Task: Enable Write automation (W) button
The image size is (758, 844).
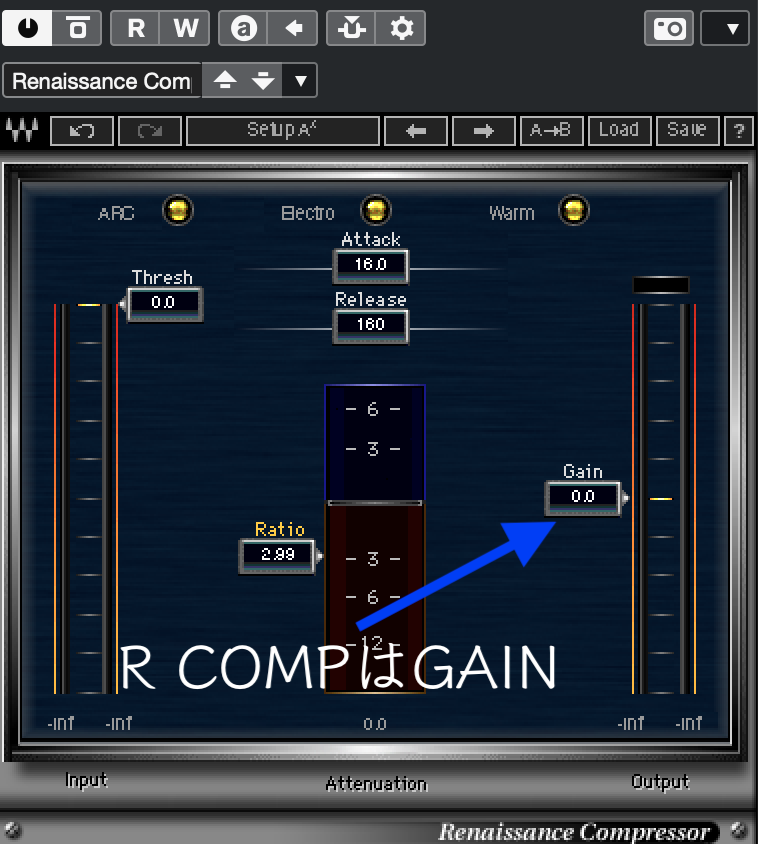Action: click(185, 27)
